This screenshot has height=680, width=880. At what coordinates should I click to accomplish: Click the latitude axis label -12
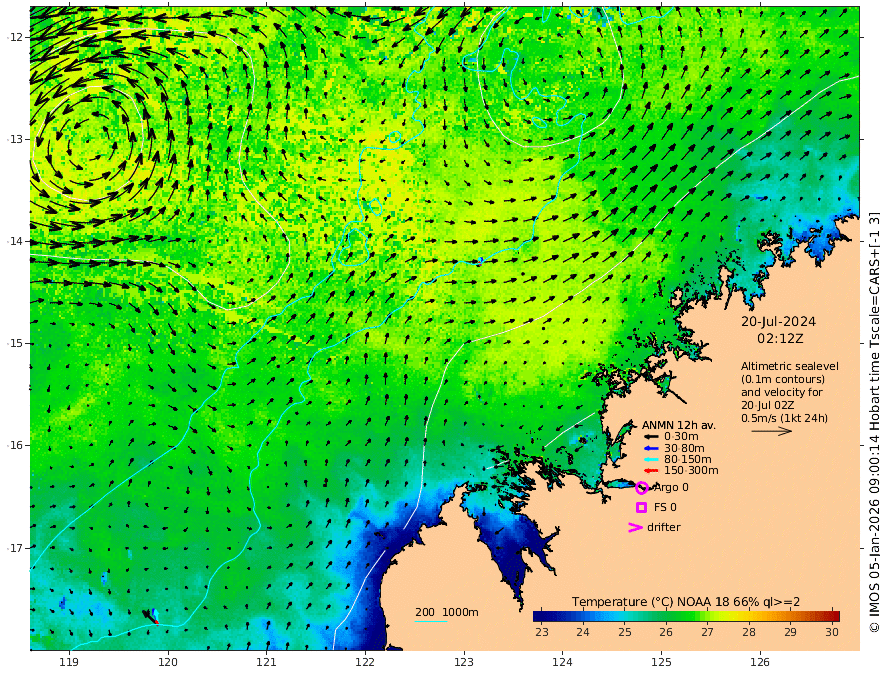tap(15, 37)
